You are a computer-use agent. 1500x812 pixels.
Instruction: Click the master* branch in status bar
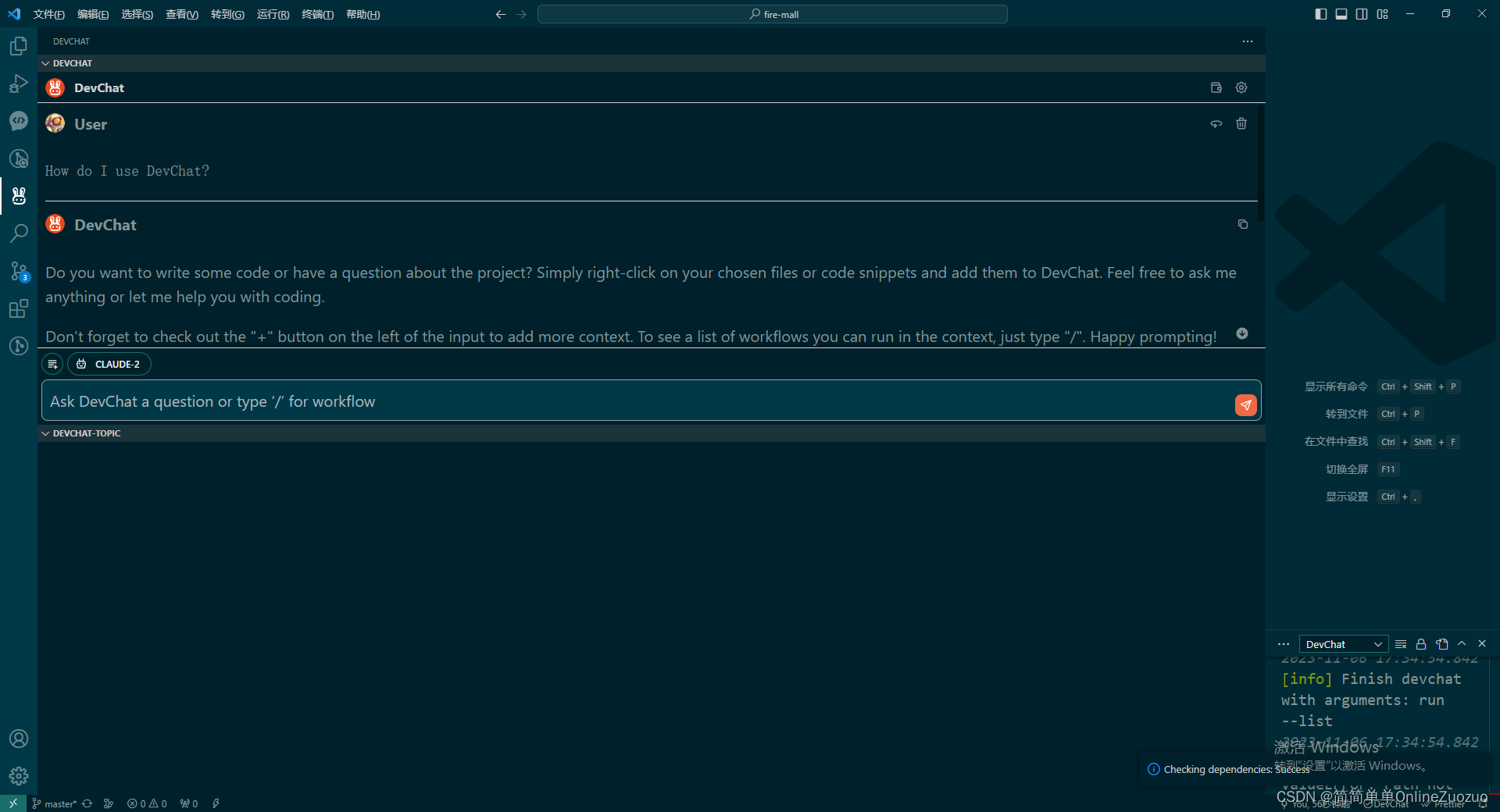tap(55, 803)
